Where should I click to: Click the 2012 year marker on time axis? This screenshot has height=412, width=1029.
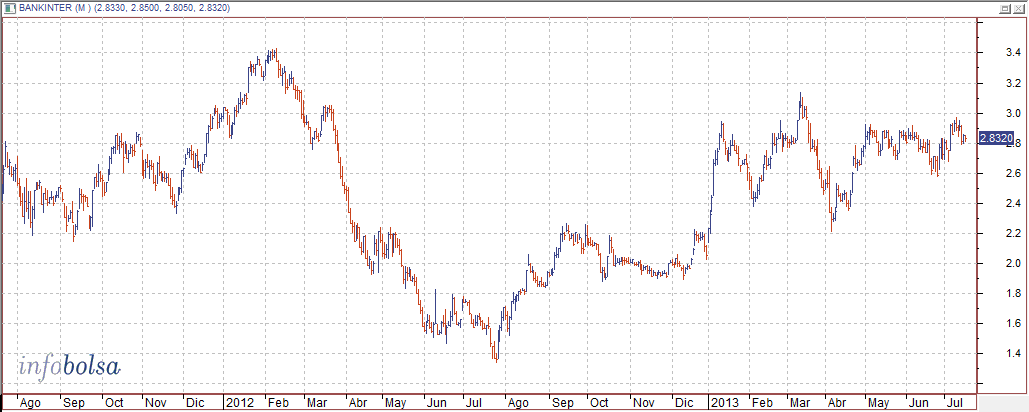click(x=238, y=402)
